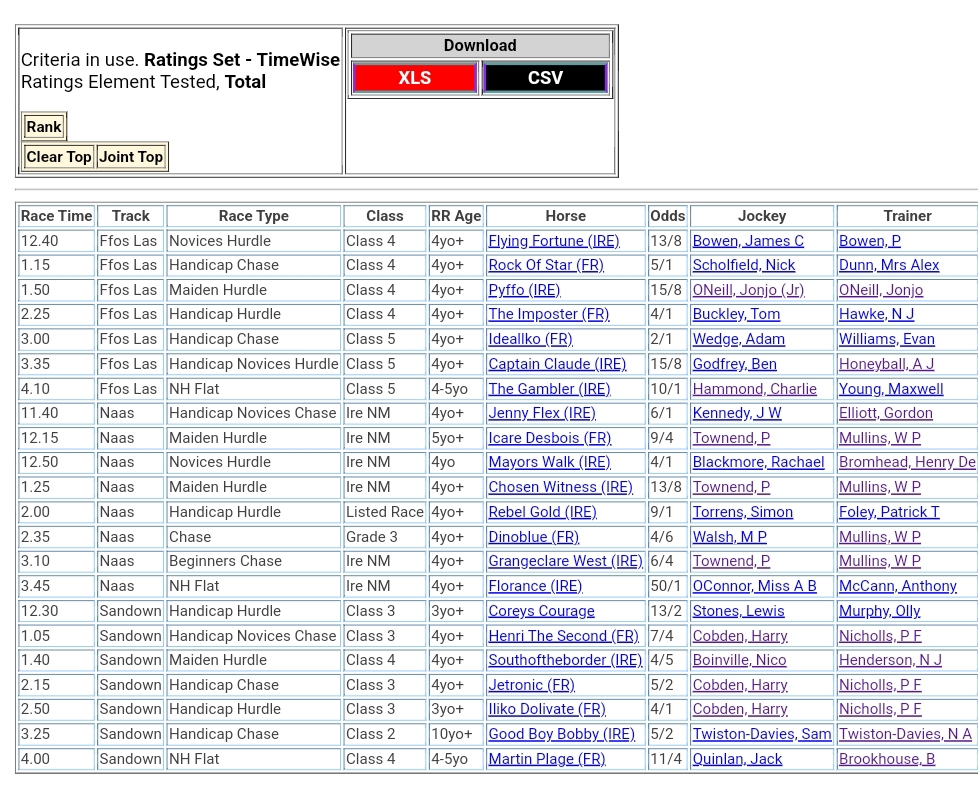Click the Race Time column header
Screen dimensions: 978x791
(56, 216)
